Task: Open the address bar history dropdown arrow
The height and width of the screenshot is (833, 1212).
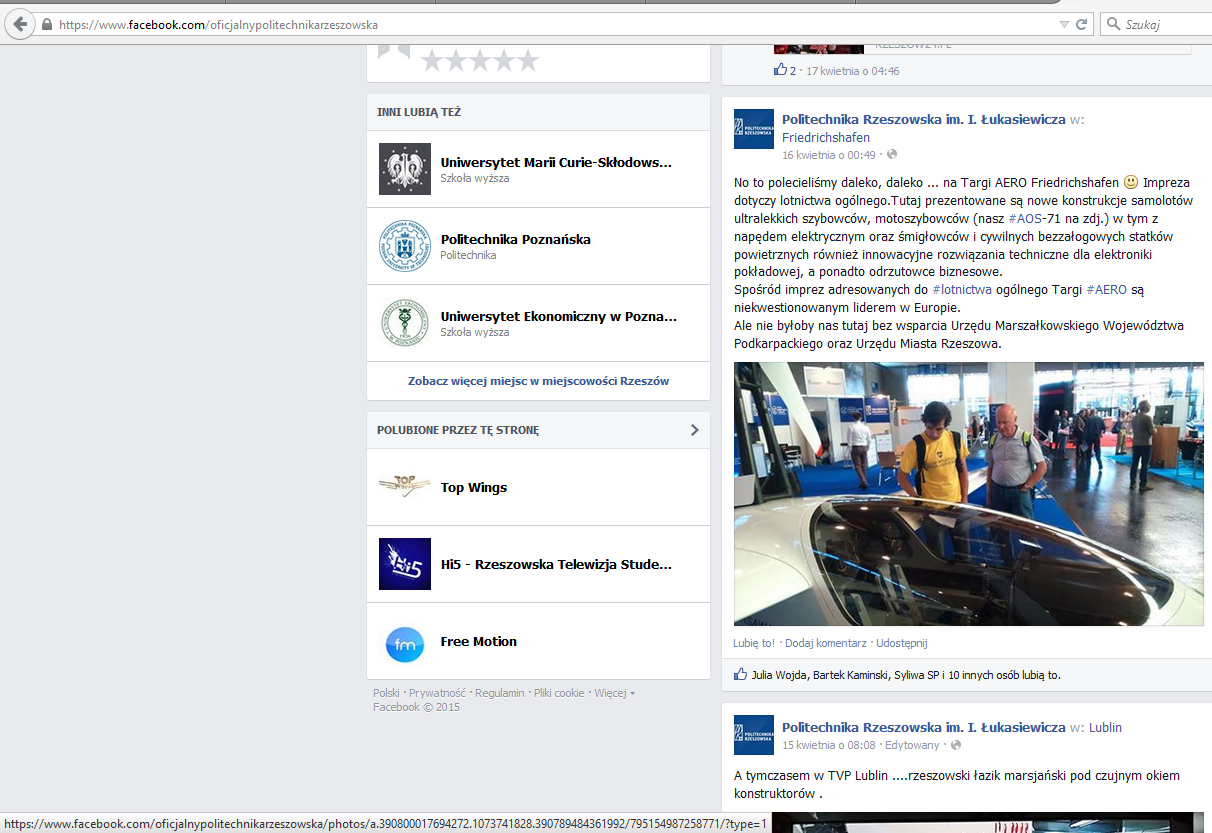Action: click(1064, 24)
